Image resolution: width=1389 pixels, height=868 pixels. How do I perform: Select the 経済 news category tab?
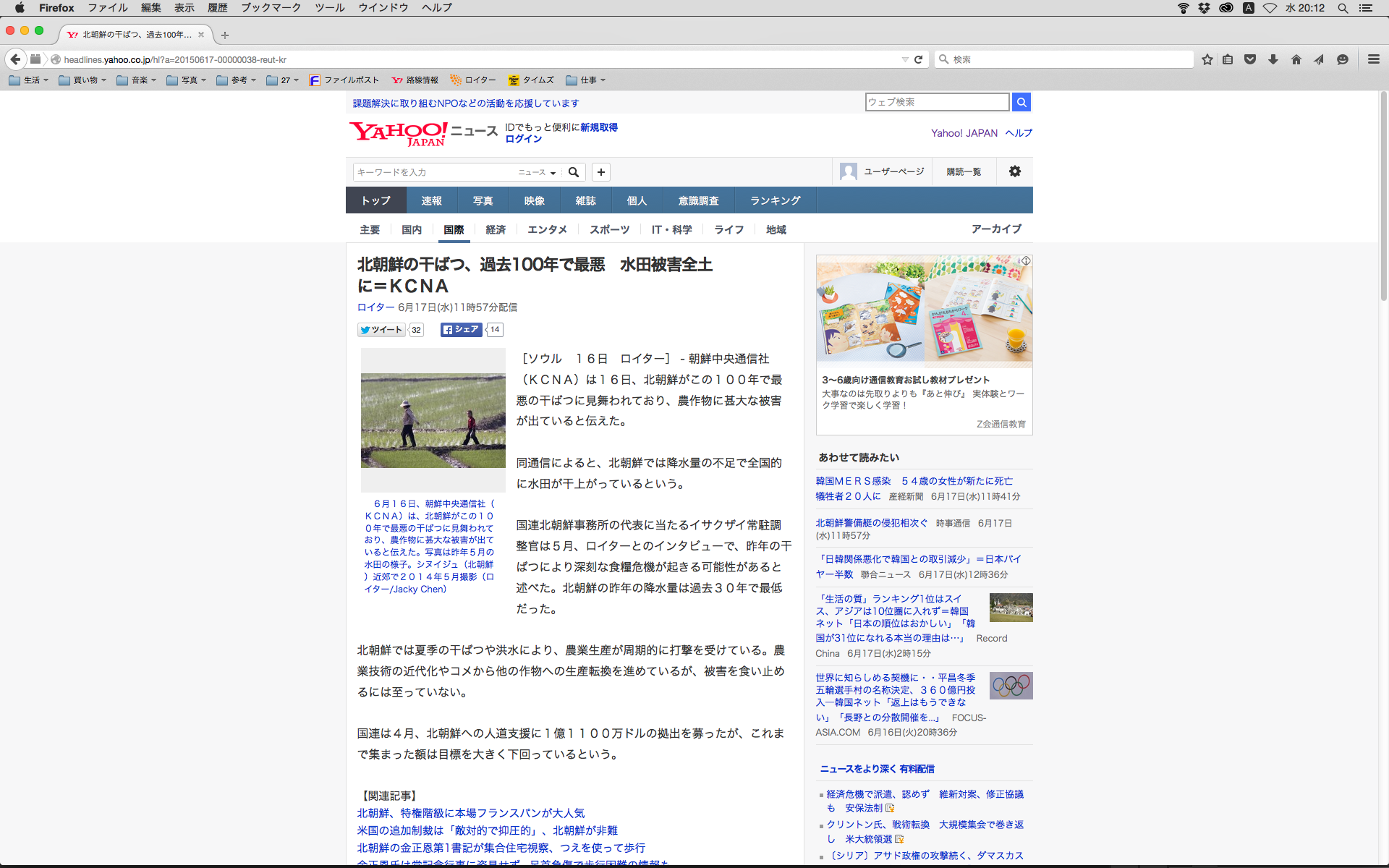(x=496, y=229)
